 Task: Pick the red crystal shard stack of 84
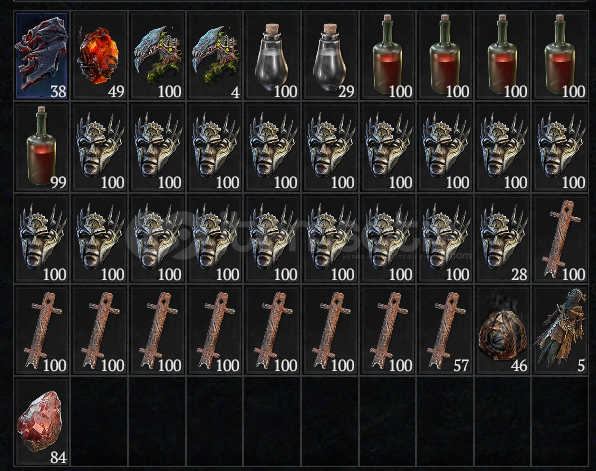[x=42, y=422]
